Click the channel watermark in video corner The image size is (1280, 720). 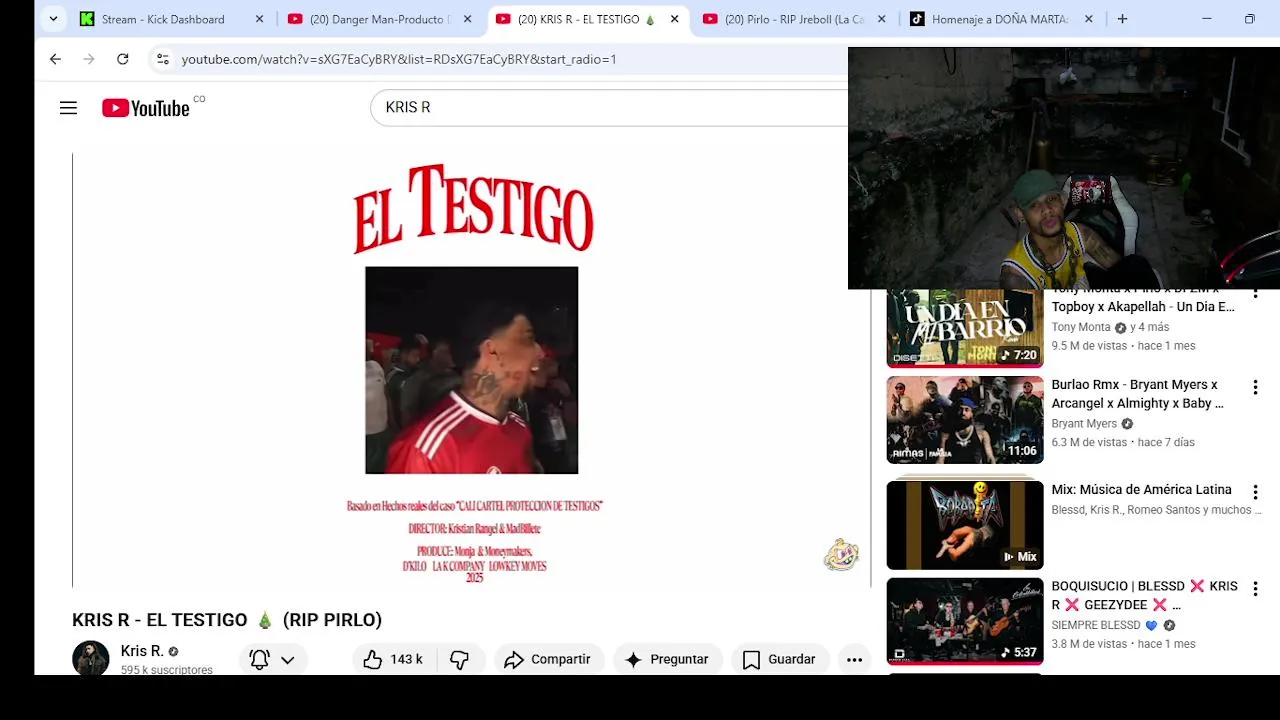pyautogui.click(x=841, y=554)
